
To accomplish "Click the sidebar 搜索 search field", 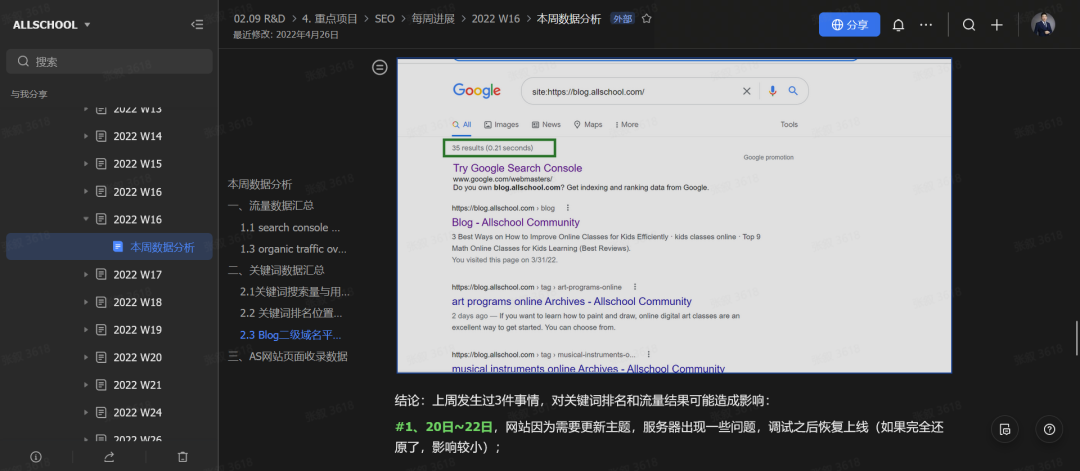I will [110, 62].
